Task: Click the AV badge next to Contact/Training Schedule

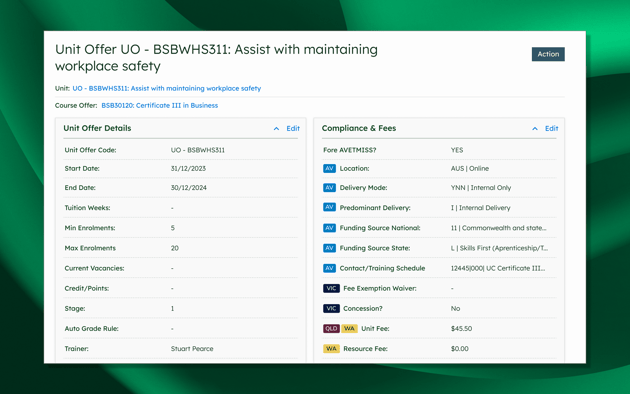Action: click(x=329, y=268)
